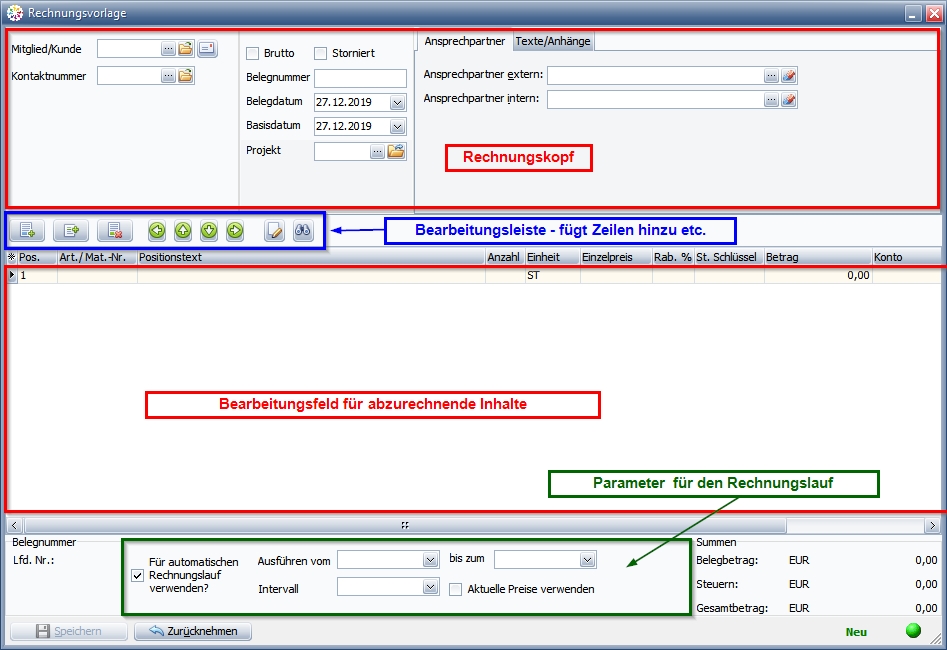Screen dimensions: 947x650
Task: Click the Betrag column header
Action: (x=818, y=257)
